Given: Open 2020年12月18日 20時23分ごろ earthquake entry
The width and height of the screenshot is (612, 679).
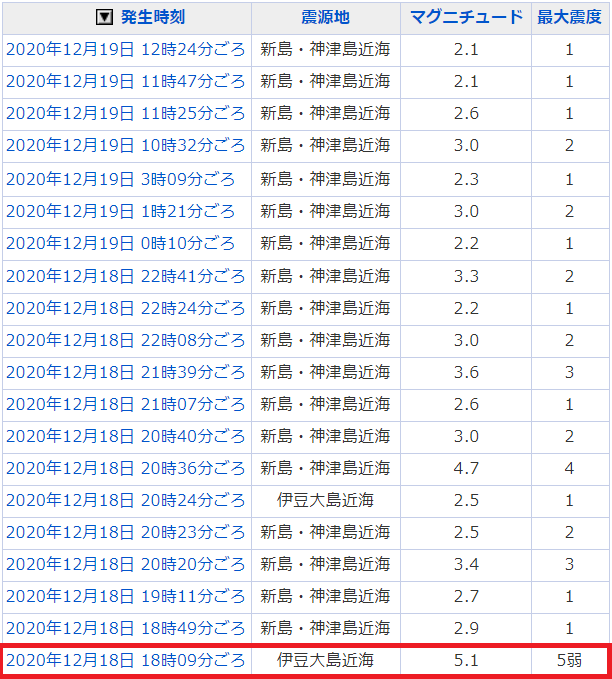Looking at the screenshot, I should tap(126, 532).
